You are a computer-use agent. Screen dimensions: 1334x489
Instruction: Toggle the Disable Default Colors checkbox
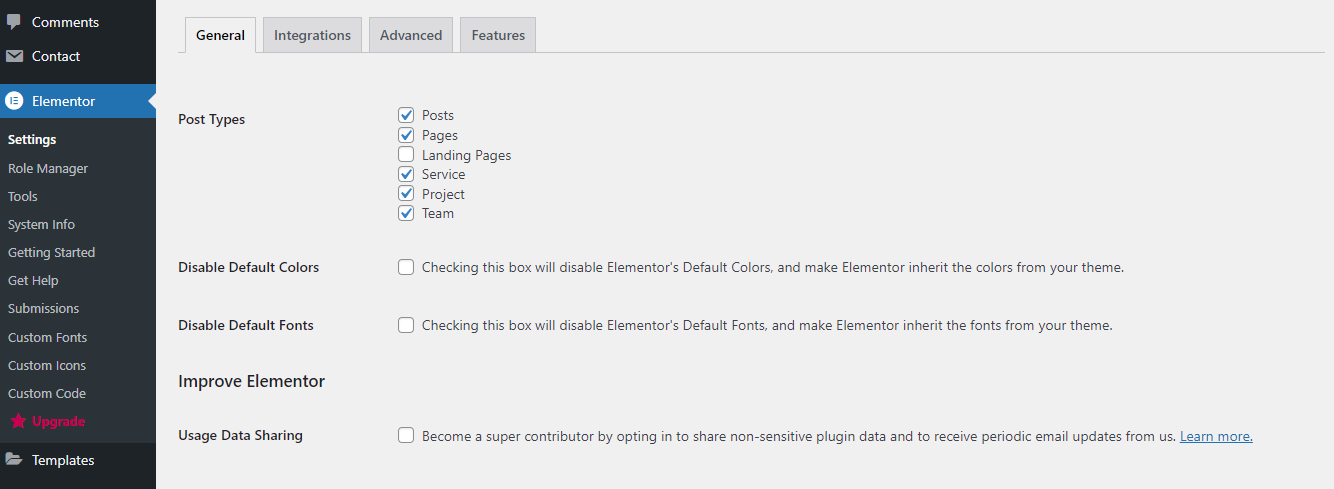click(406, 267)
